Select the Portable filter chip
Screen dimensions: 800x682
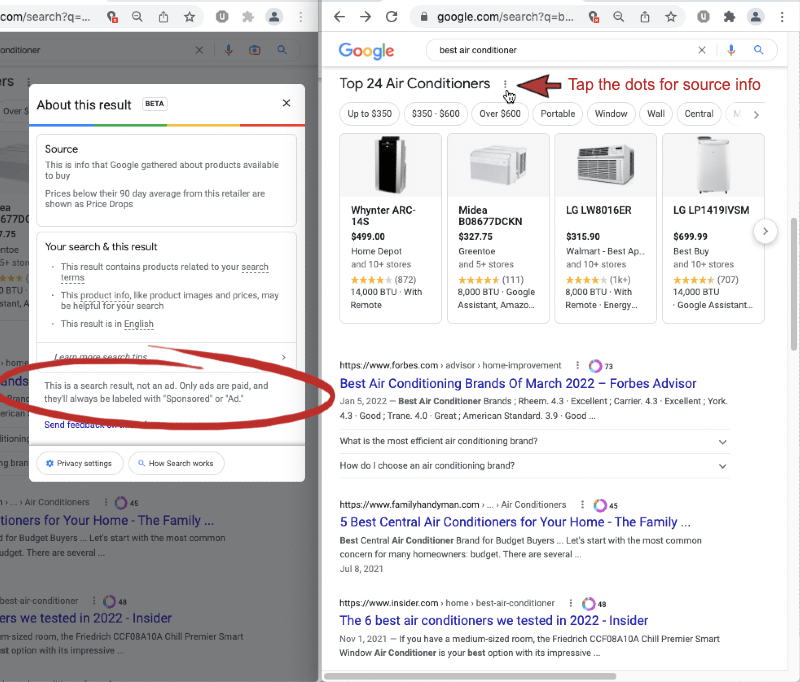(558, 114)
